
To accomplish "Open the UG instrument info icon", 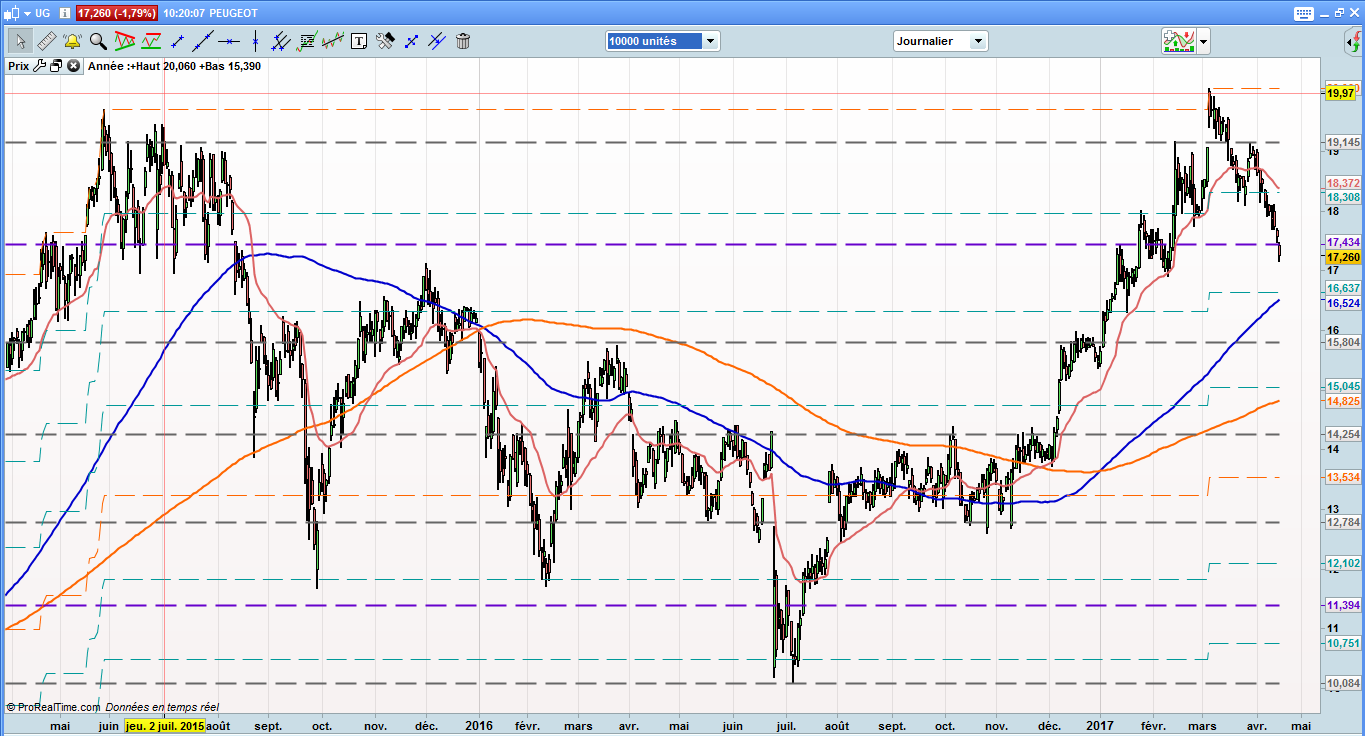I will tap(64, 13).
